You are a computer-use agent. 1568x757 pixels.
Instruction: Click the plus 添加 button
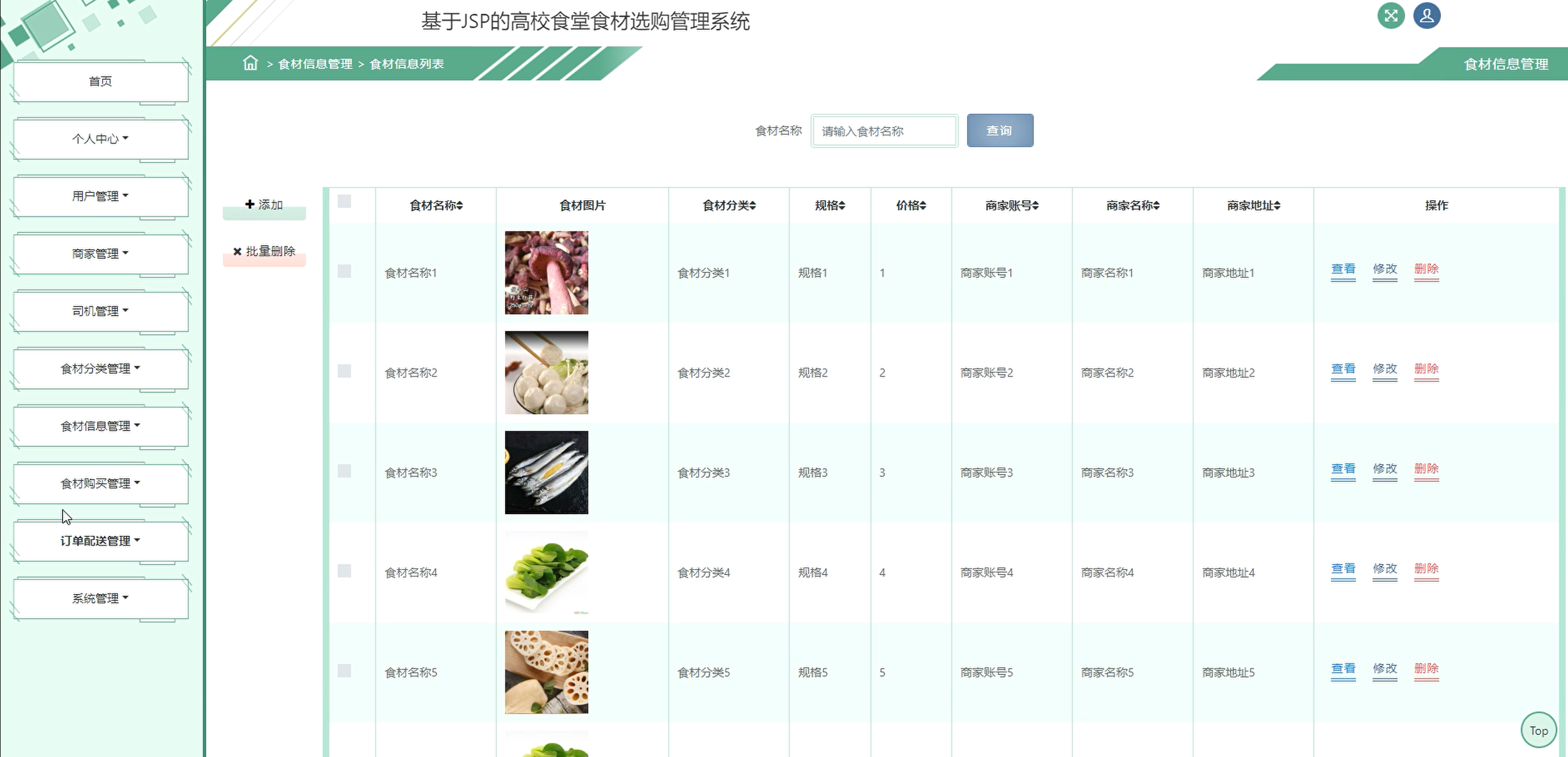tap(264, 205)
